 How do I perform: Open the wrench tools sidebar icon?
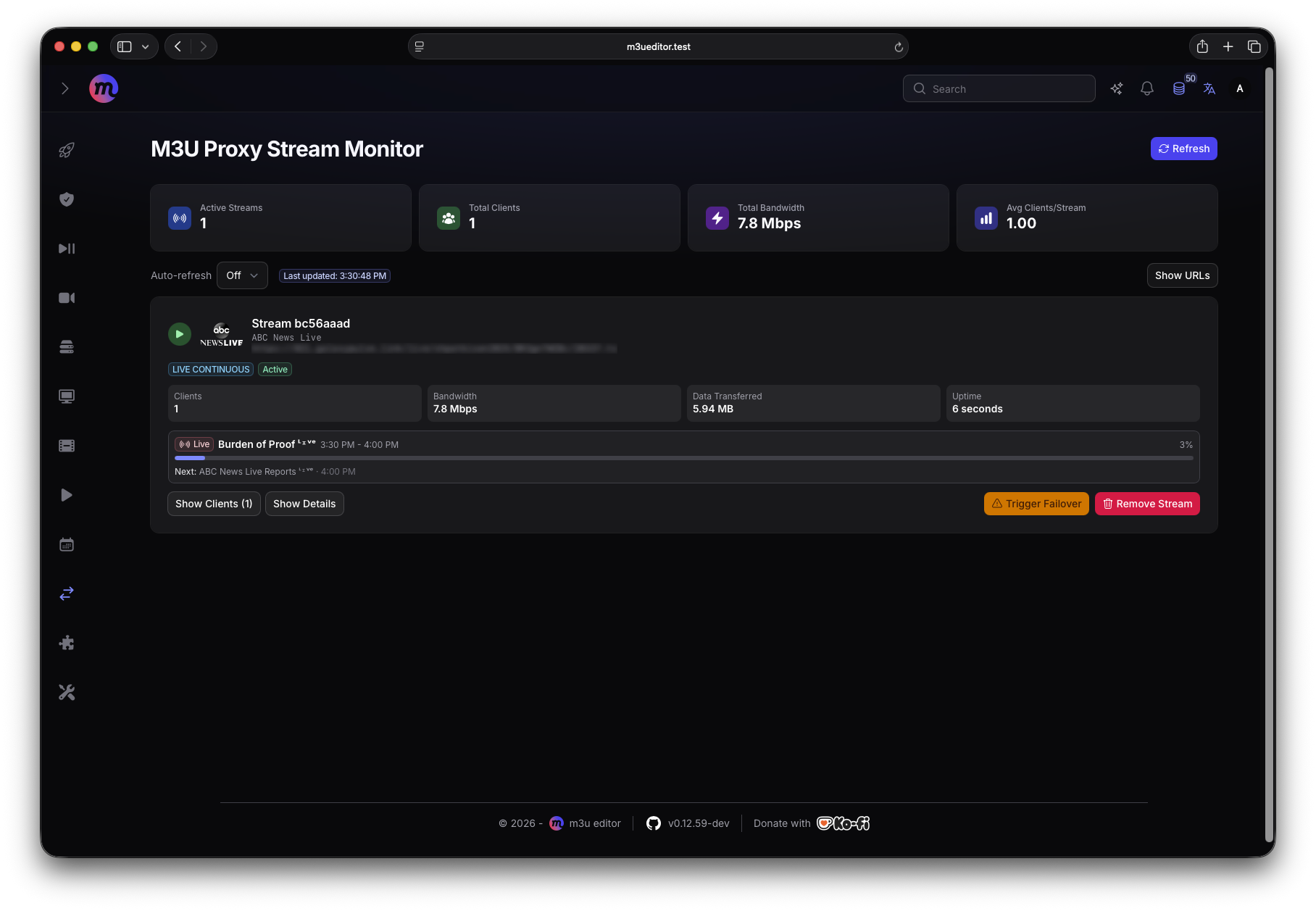(x=67, y=692)
